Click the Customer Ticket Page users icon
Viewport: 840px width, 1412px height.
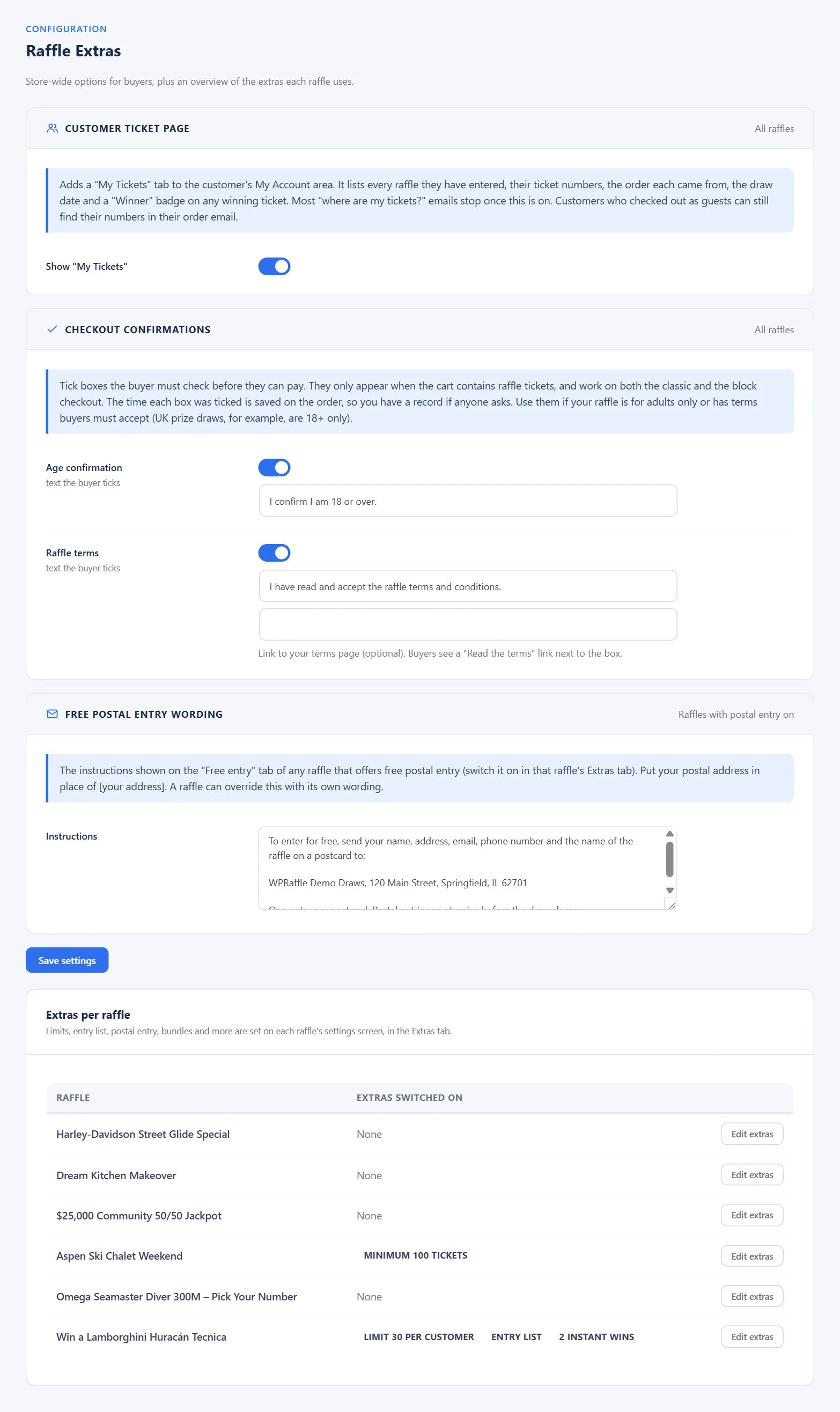click(52, 128)
